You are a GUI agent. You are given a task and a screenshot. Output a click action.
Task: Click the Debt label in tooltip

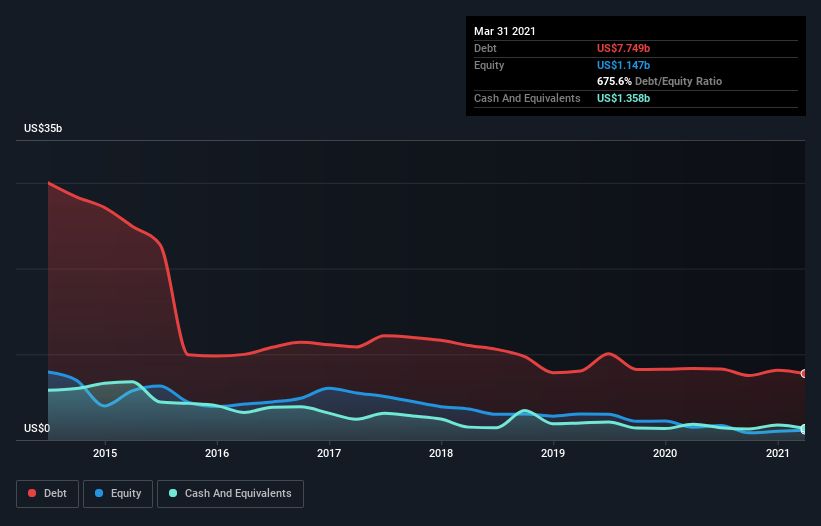(x=485, y=48)
